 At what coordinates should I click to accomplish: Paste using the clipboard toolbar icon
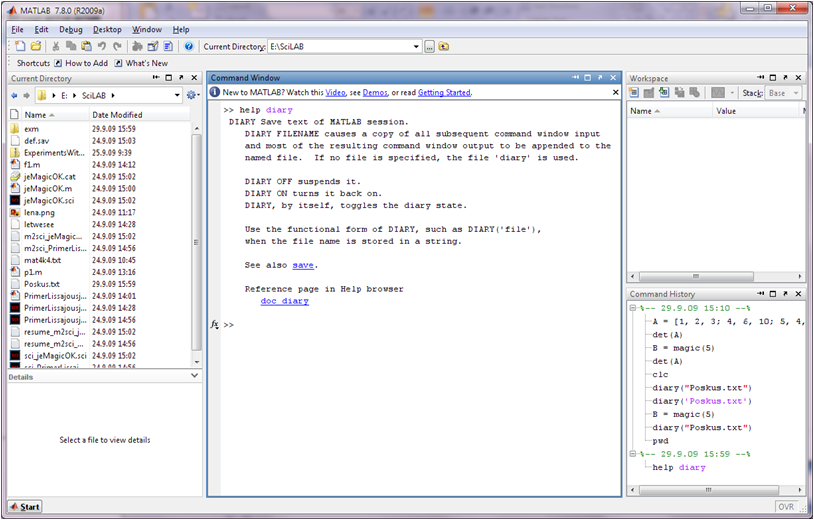point(86,46)
